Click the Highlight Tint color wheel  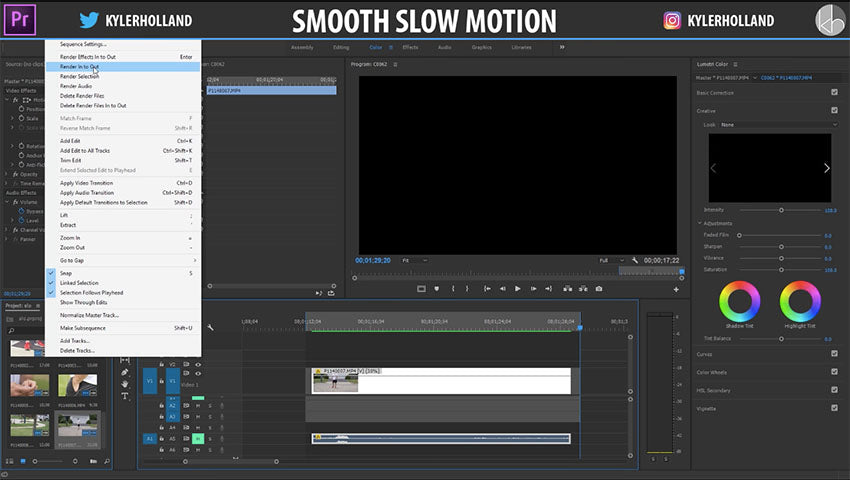click(x=800, y=301)
